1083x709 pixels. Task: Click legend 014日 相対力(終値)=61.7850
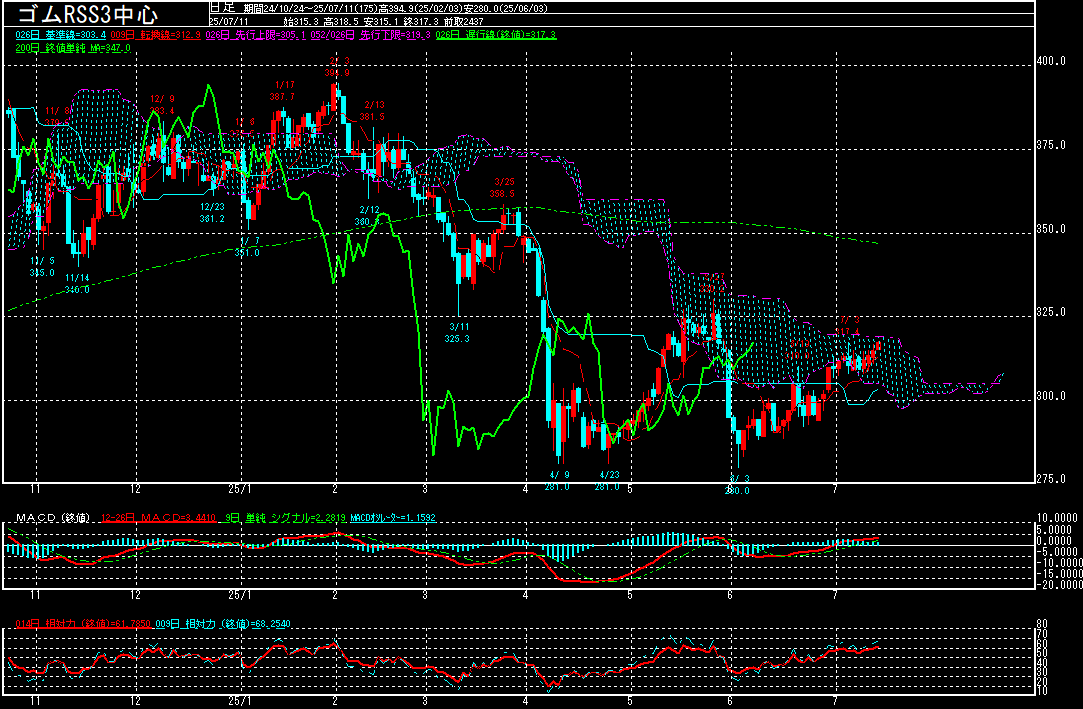click(83, 624)
